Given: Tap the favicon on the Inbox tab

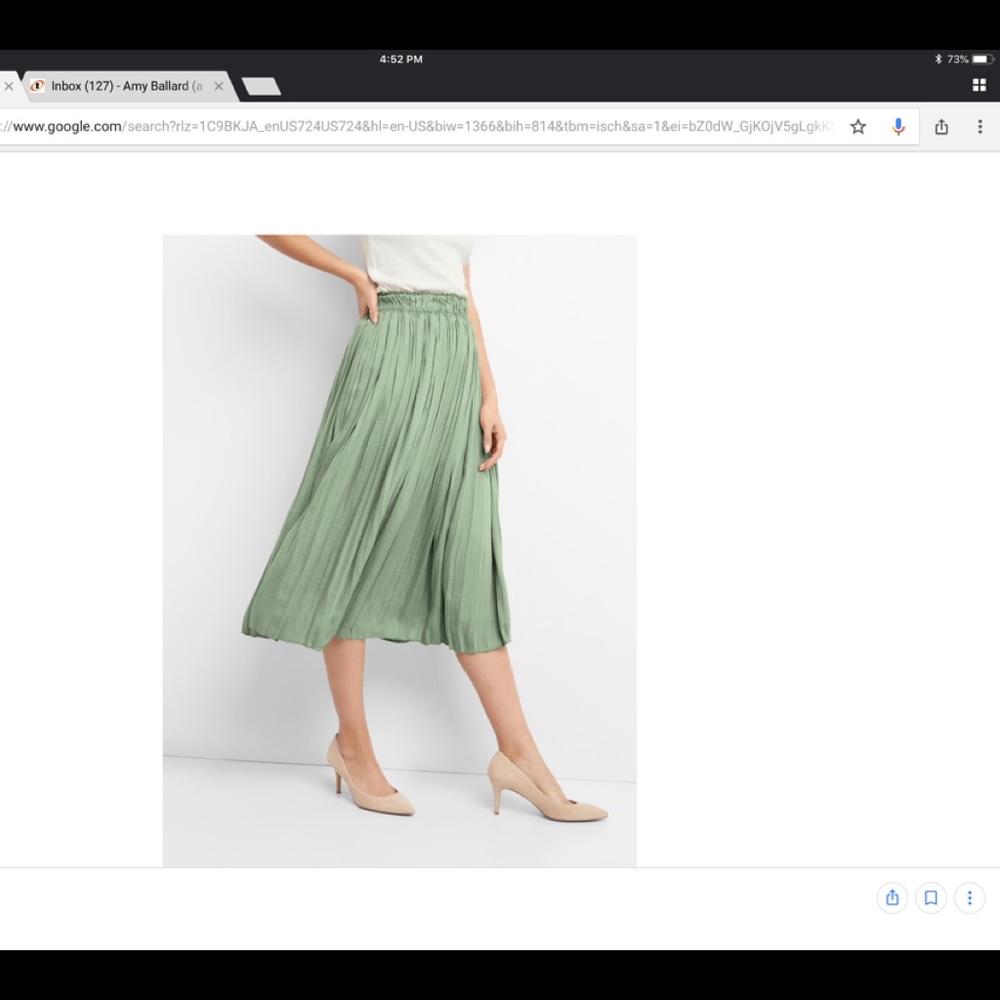Looking at the screenshot, I should point(38,86).
